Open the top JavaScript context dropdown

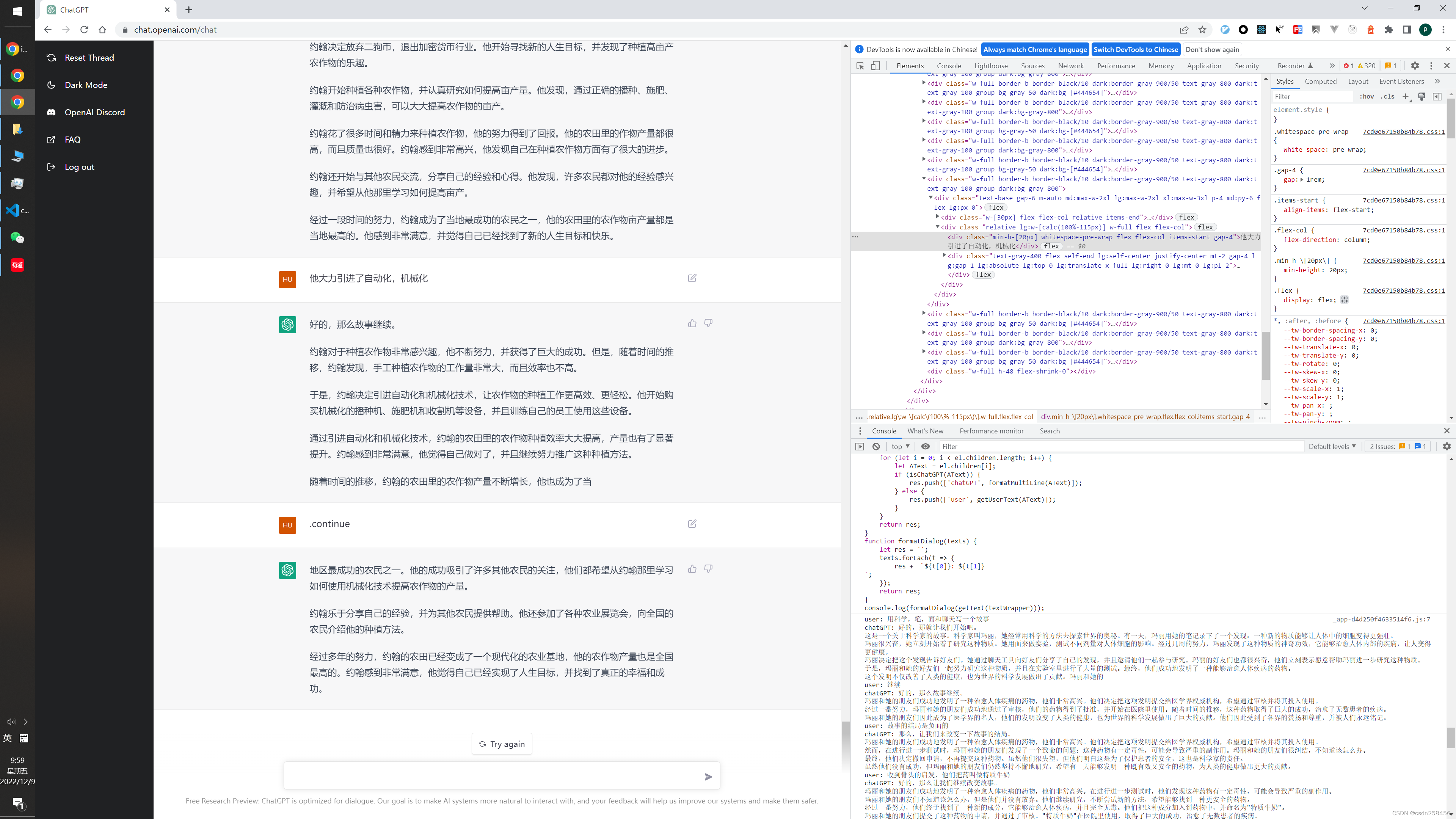(901, 447)
